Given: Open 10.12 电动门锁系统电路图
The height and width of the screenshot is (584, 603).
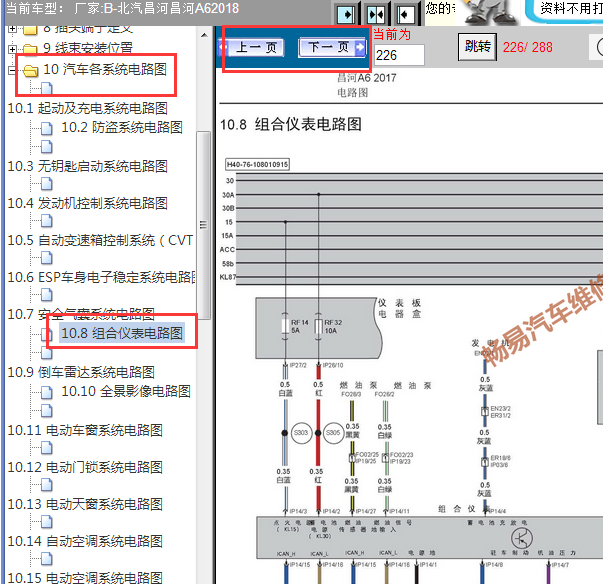Looking at the screenshot, I should pyautogui.click(x=85, y=467).
